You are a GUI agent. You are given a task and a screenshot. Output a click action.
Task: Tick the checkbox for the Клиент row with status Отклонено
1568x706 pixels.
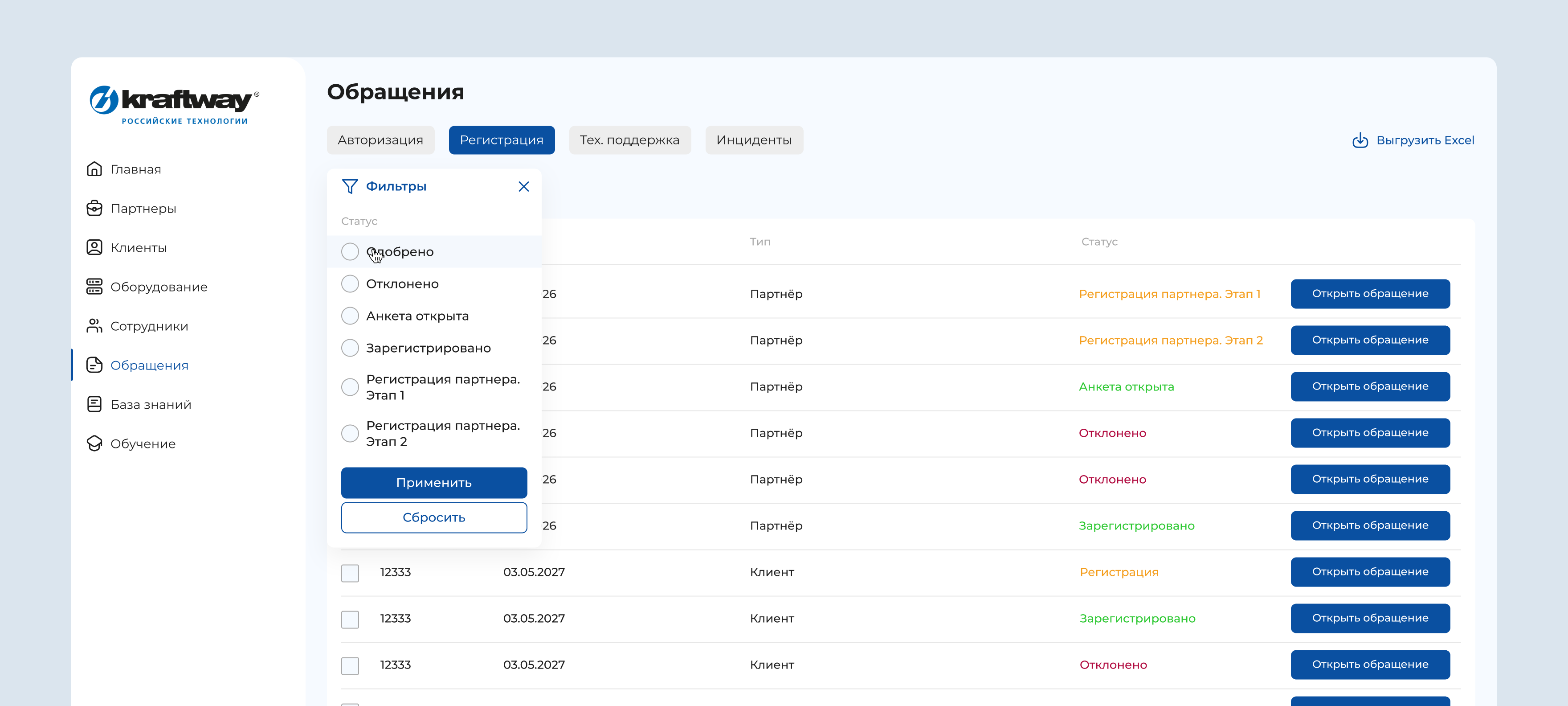(x=350, y=665)
